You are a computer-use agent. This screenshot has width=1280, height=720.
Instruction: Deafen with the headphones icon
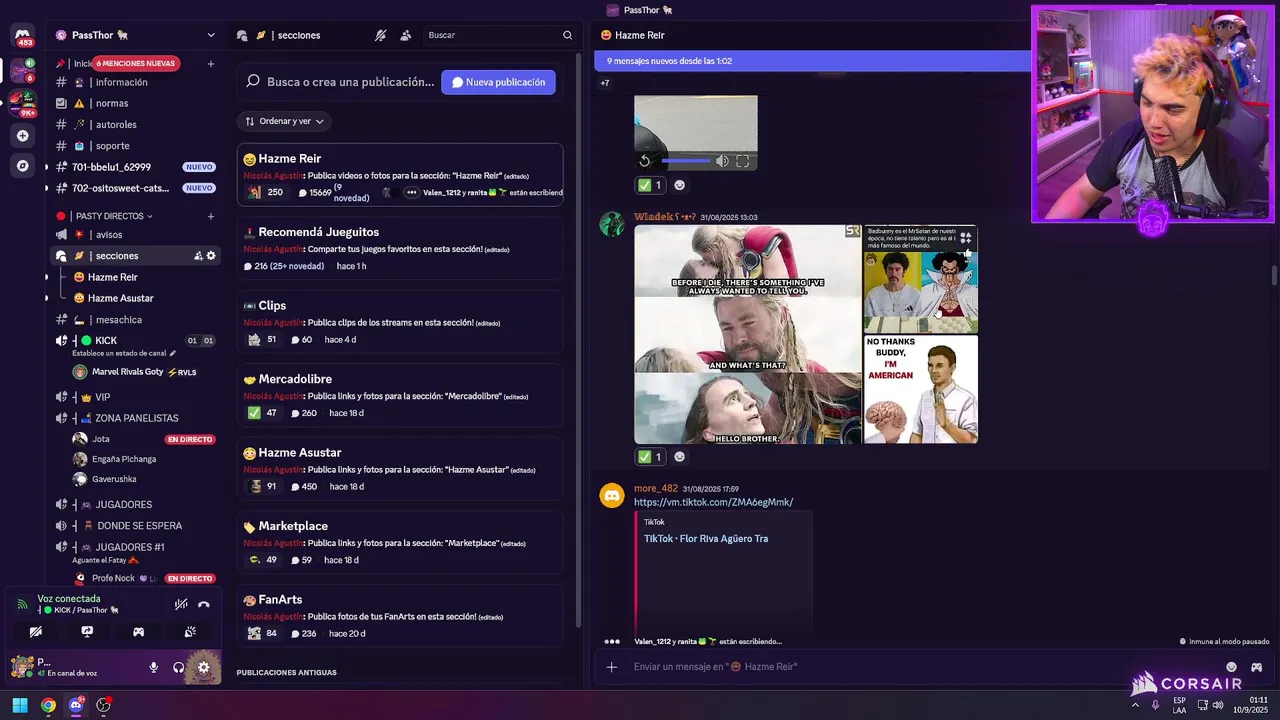179,667
